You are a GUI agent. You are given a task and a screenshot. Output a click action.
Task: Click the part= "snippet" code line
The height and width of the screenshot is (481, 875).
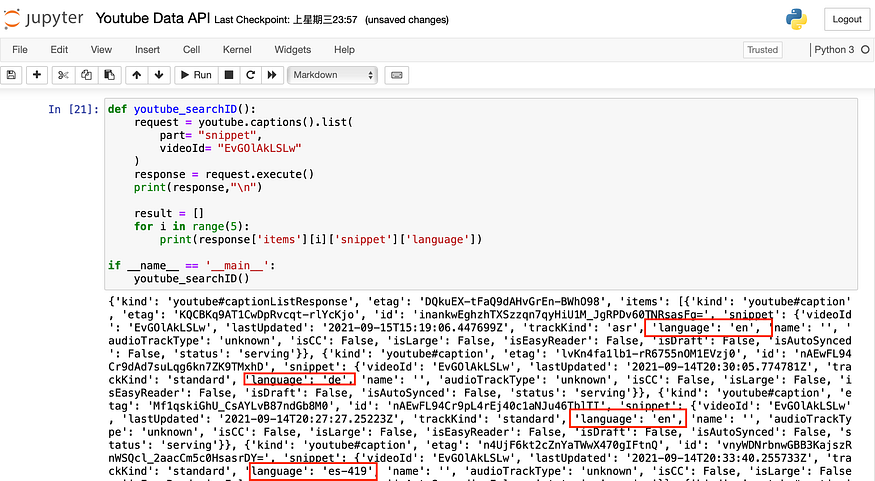click(211, 136)
